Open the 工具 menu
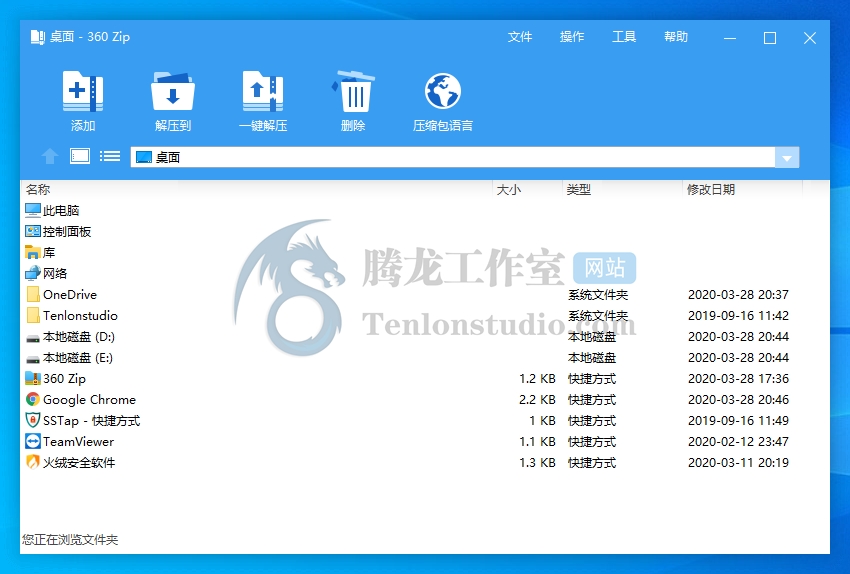Screen dimensions: 850x574 tap(623, 36)
